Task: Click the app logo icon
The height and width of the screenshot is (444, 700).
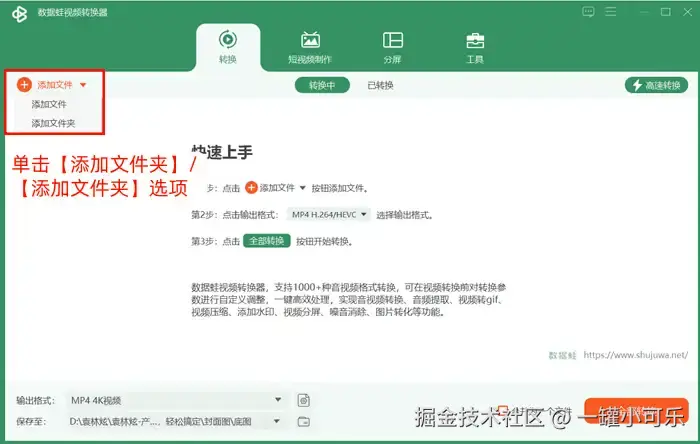Action: (x=19, y=14)
